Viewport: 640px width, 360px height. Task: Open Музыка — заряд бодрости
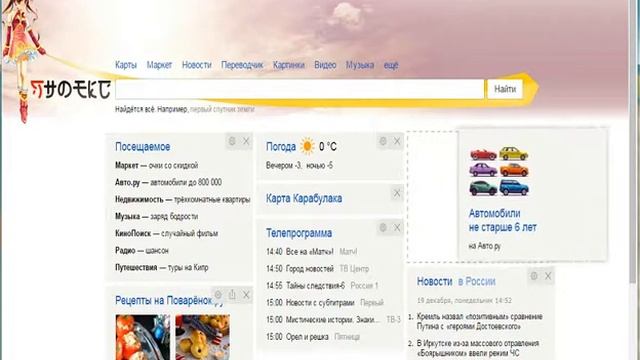[156, 216]
